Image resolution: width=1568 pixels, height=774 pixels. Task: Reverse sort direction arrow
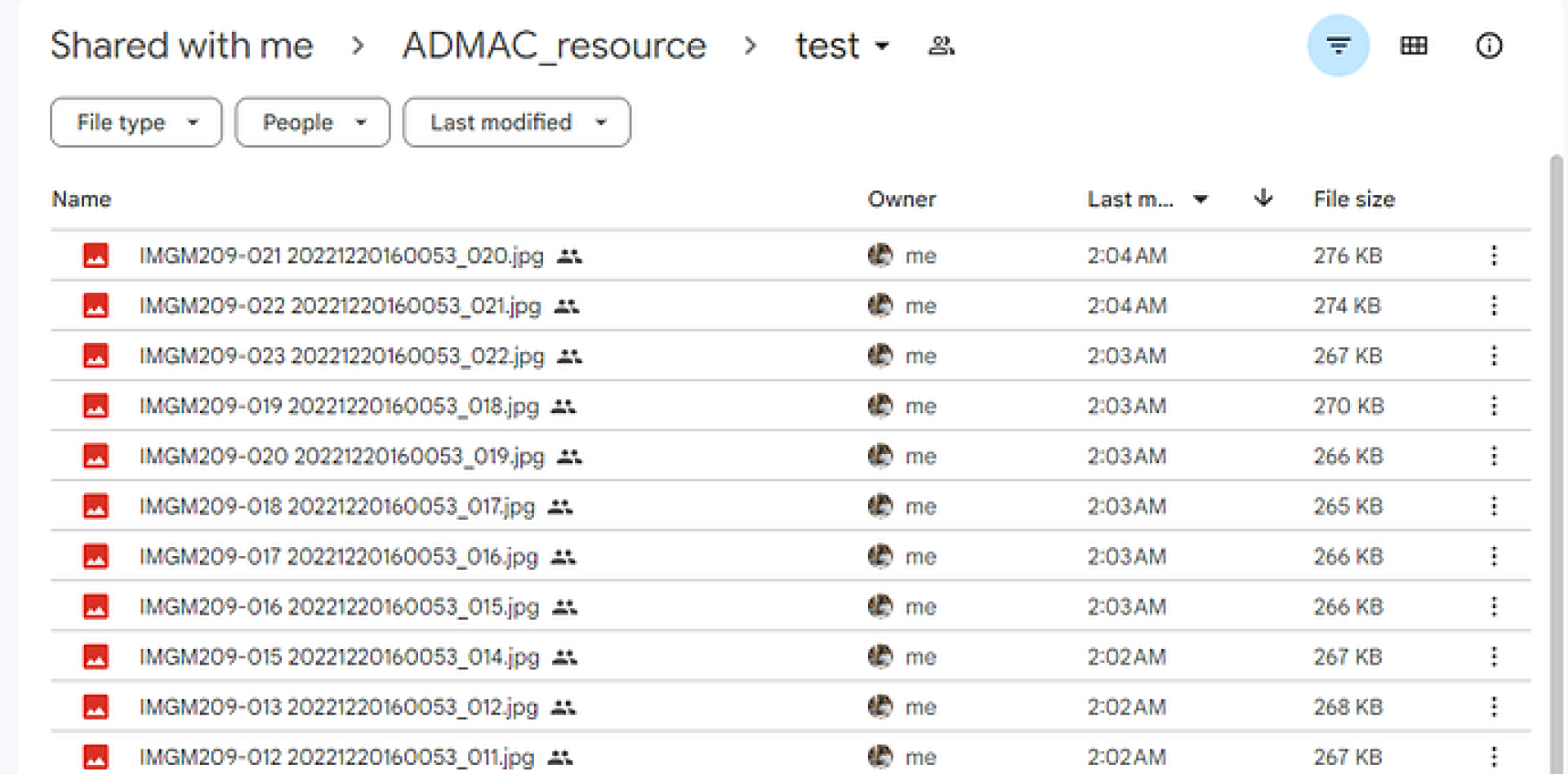[x=1263, y=198]
